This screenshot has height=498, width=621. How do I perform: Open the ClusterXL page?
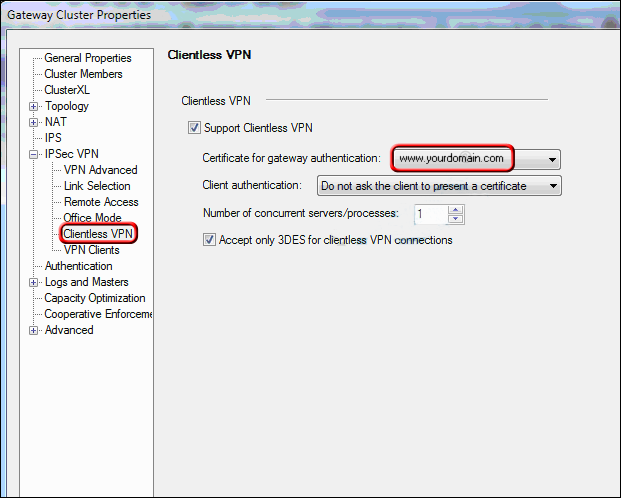pos(67,90)
